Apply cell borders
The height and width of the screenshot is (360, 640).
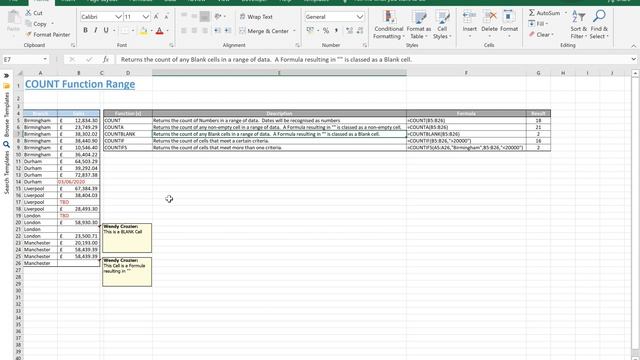(x=124, y=31)
